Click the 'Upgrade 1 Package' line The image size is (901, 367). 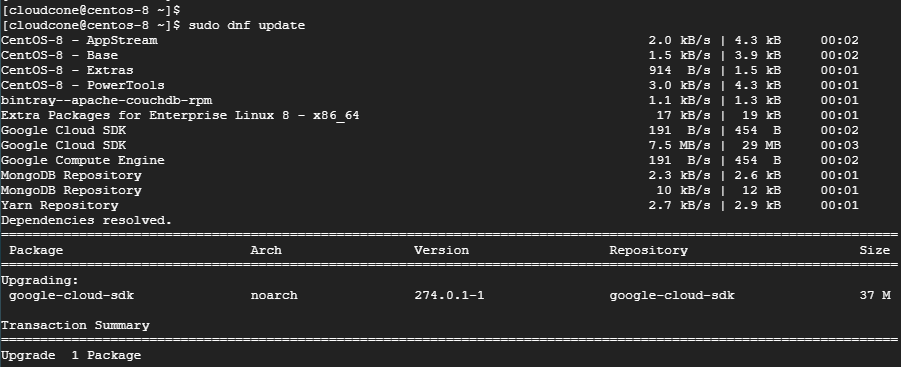71,355
